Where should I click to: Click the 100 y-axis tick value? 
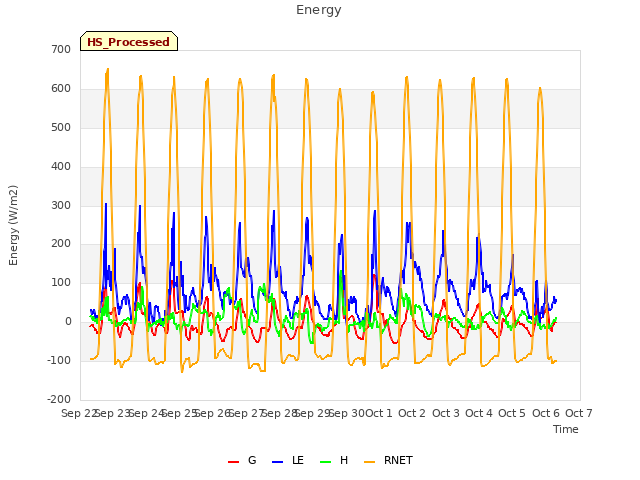click(x=61, y=282)
